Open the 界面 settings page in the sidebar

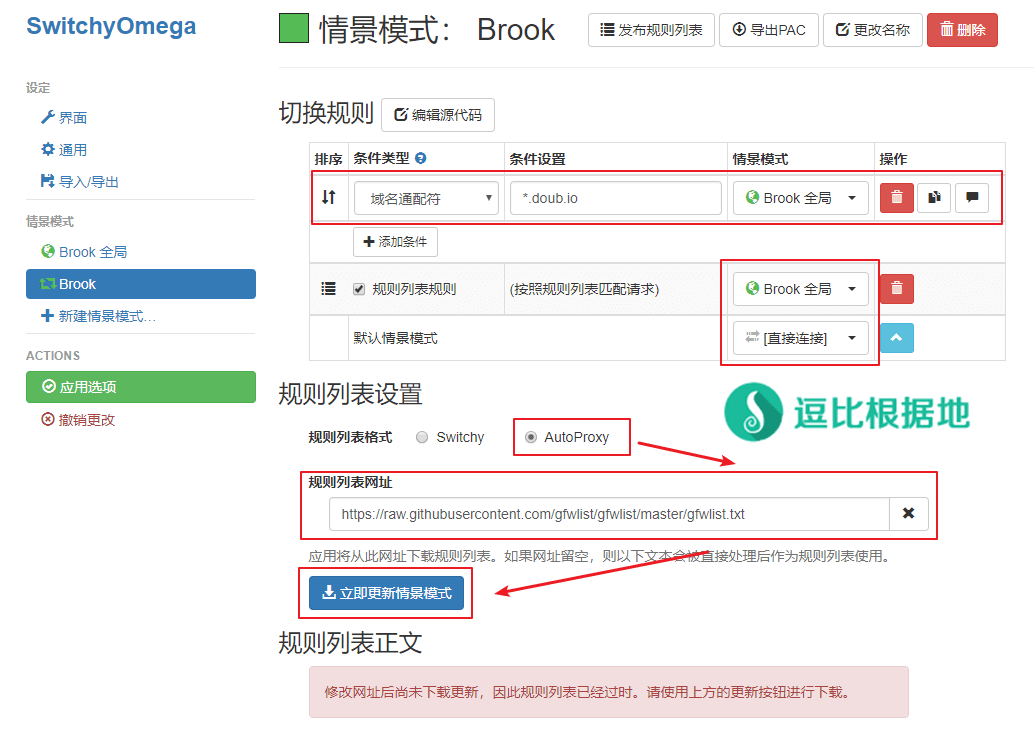(72, 118)
